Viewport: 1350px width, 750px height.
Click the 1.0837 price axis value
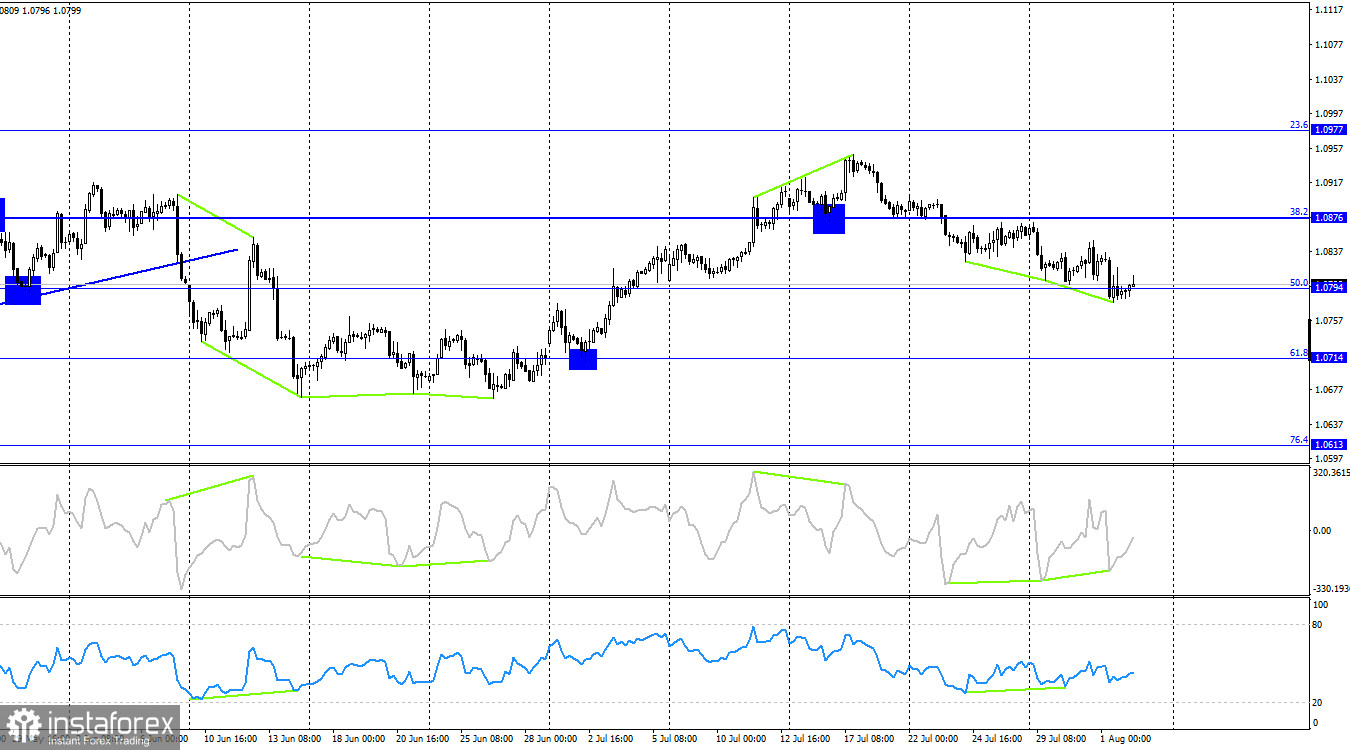coord(1330,252)
